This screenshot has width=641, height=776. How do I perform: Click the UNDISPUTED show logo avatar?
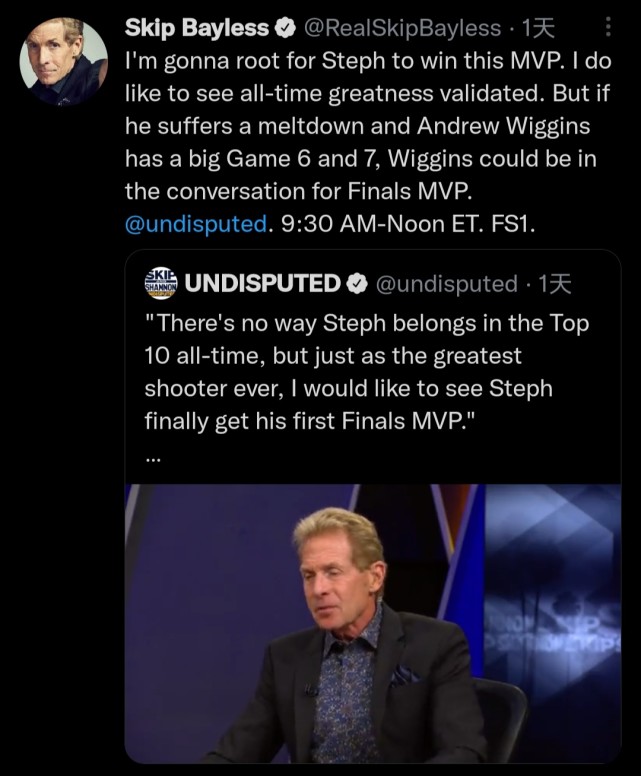(161, 282)
